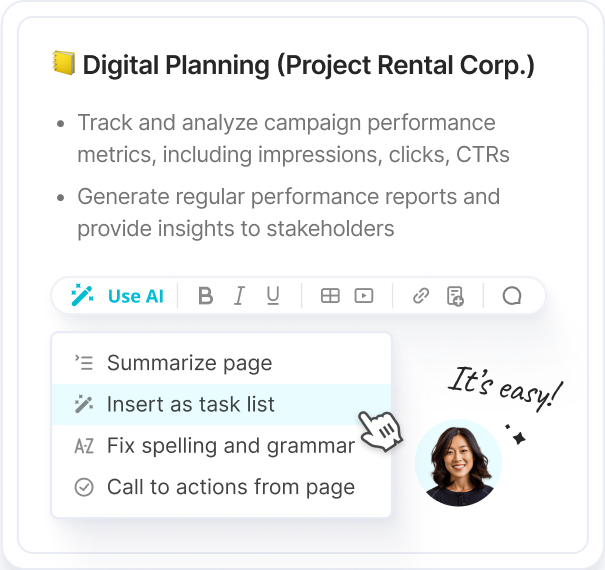Click the Use AI label

pos(135,296)
